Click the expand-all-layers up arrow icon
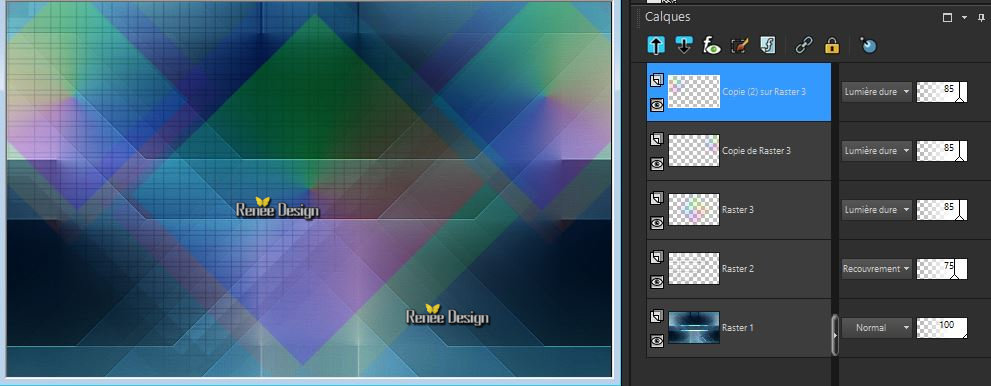 pos(656,45)
